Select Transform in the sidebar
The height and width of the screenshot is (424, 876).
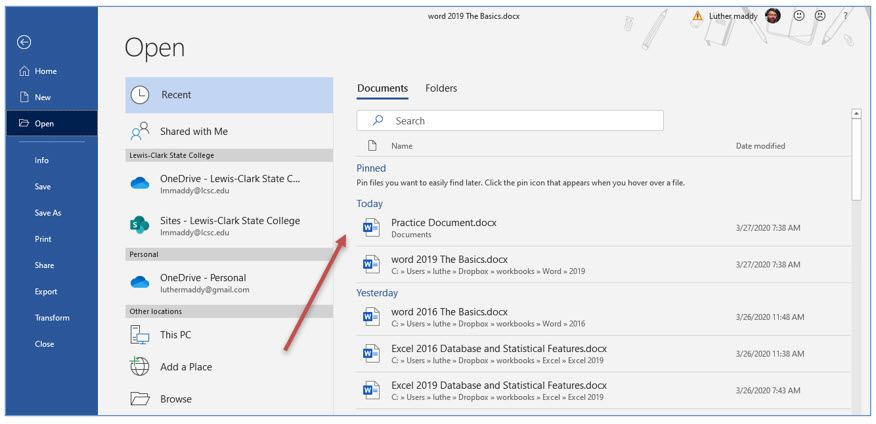coord(51,318)
